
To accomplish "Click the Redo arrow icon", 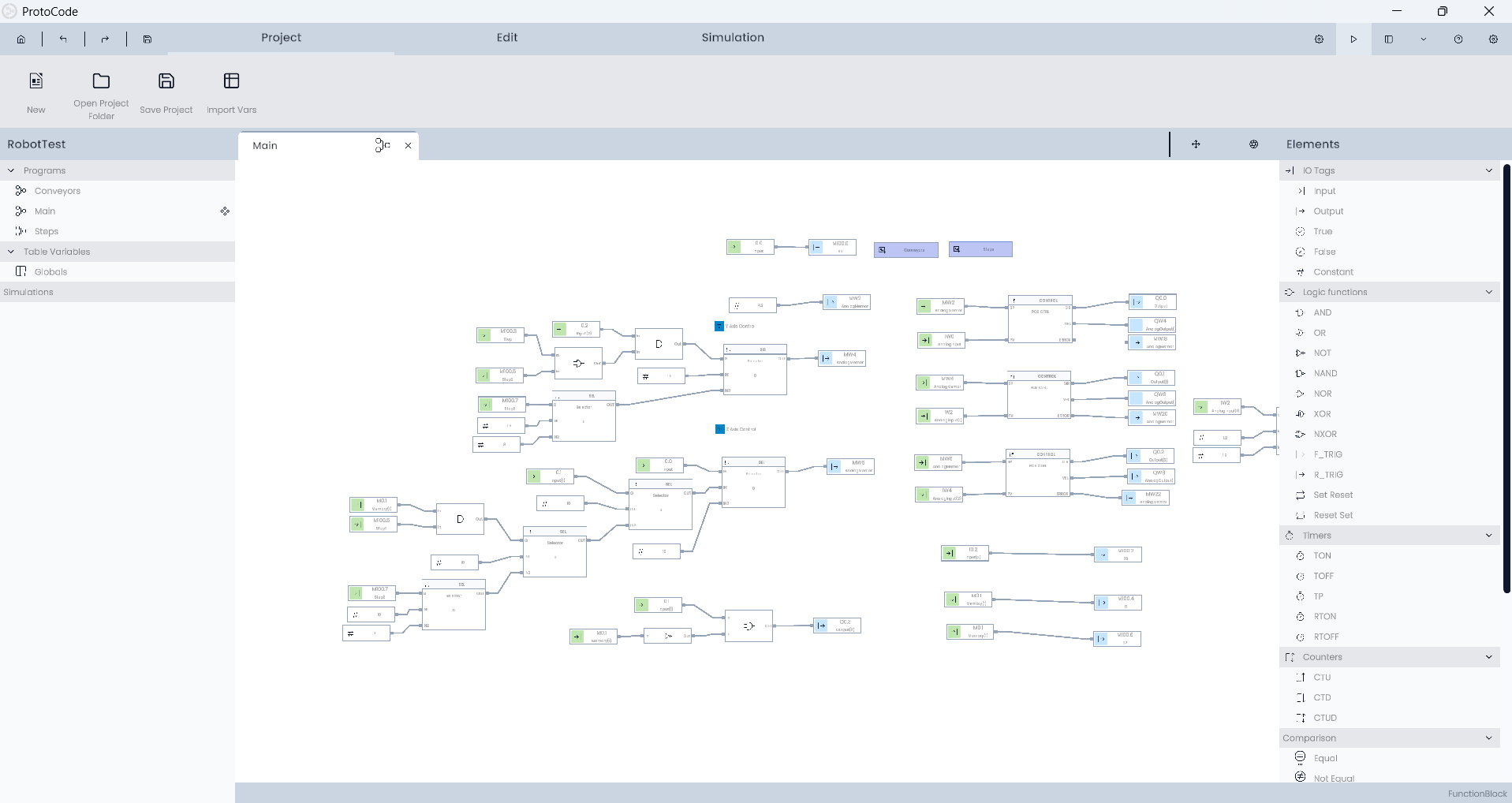I will (105, 39).
